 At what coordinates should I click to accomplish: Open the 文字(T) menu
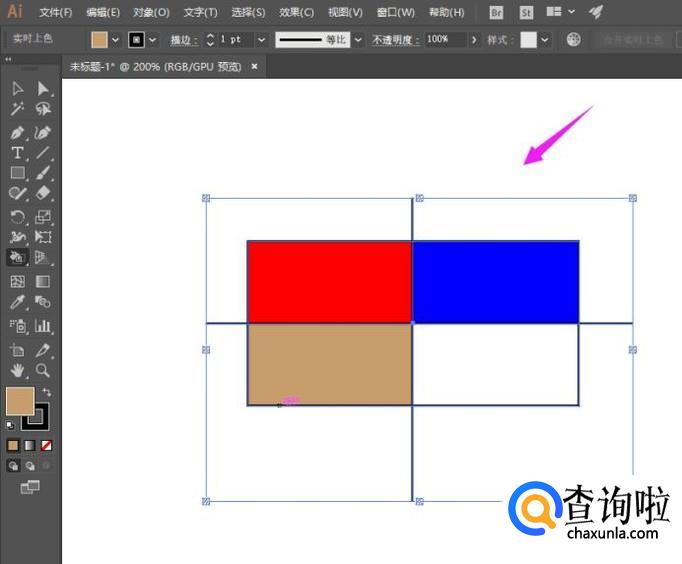point(200,12)
